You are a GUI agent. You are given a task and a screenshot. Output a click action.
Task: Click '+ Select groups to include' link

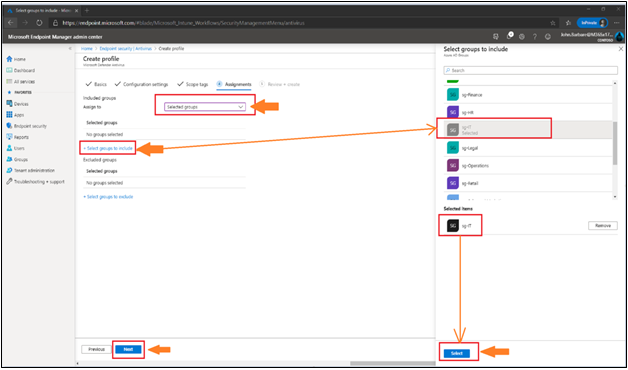108,149
